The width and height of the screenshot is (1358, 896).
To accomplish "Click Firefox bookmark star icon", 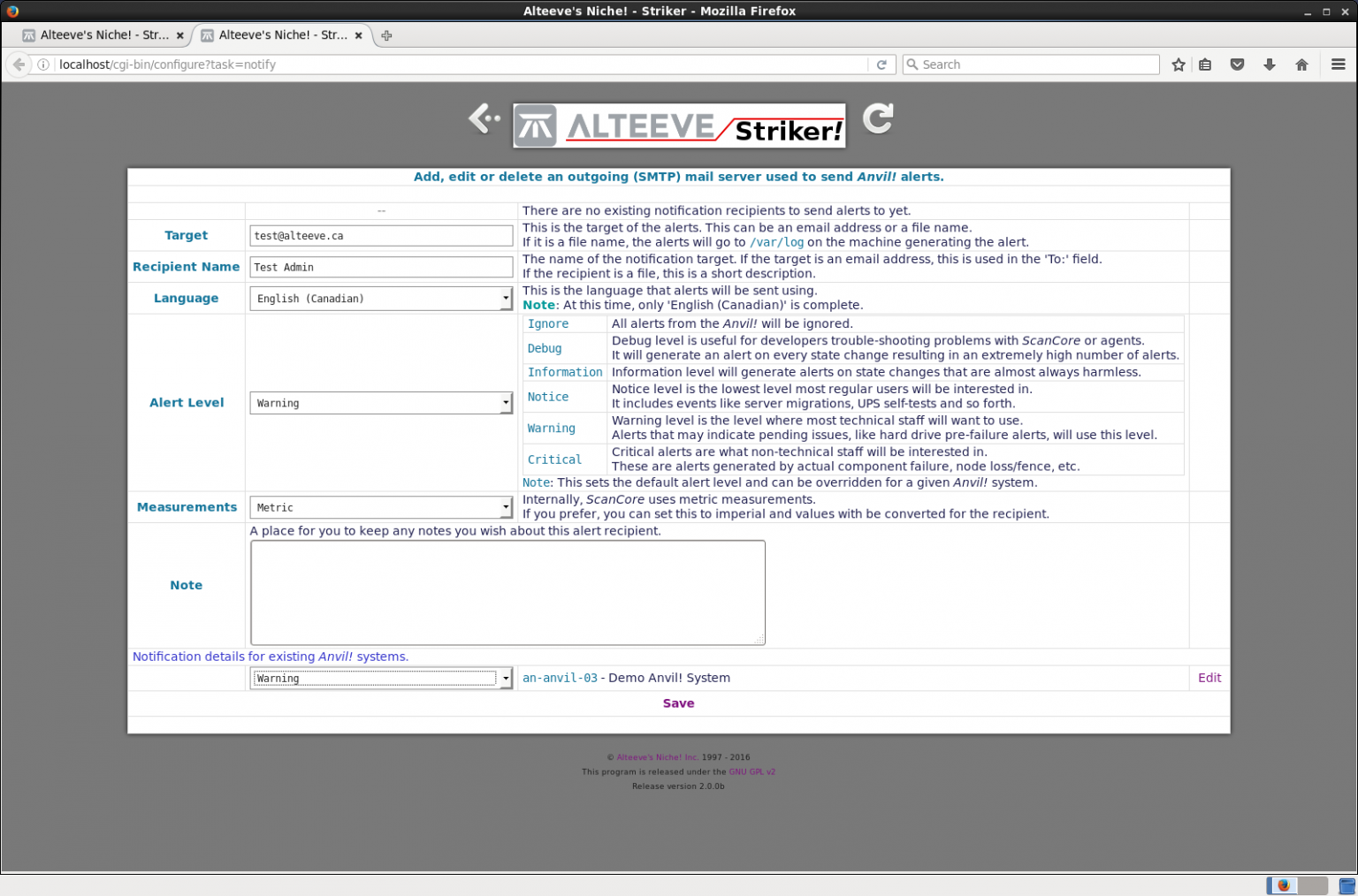I will coord(1178,65).
